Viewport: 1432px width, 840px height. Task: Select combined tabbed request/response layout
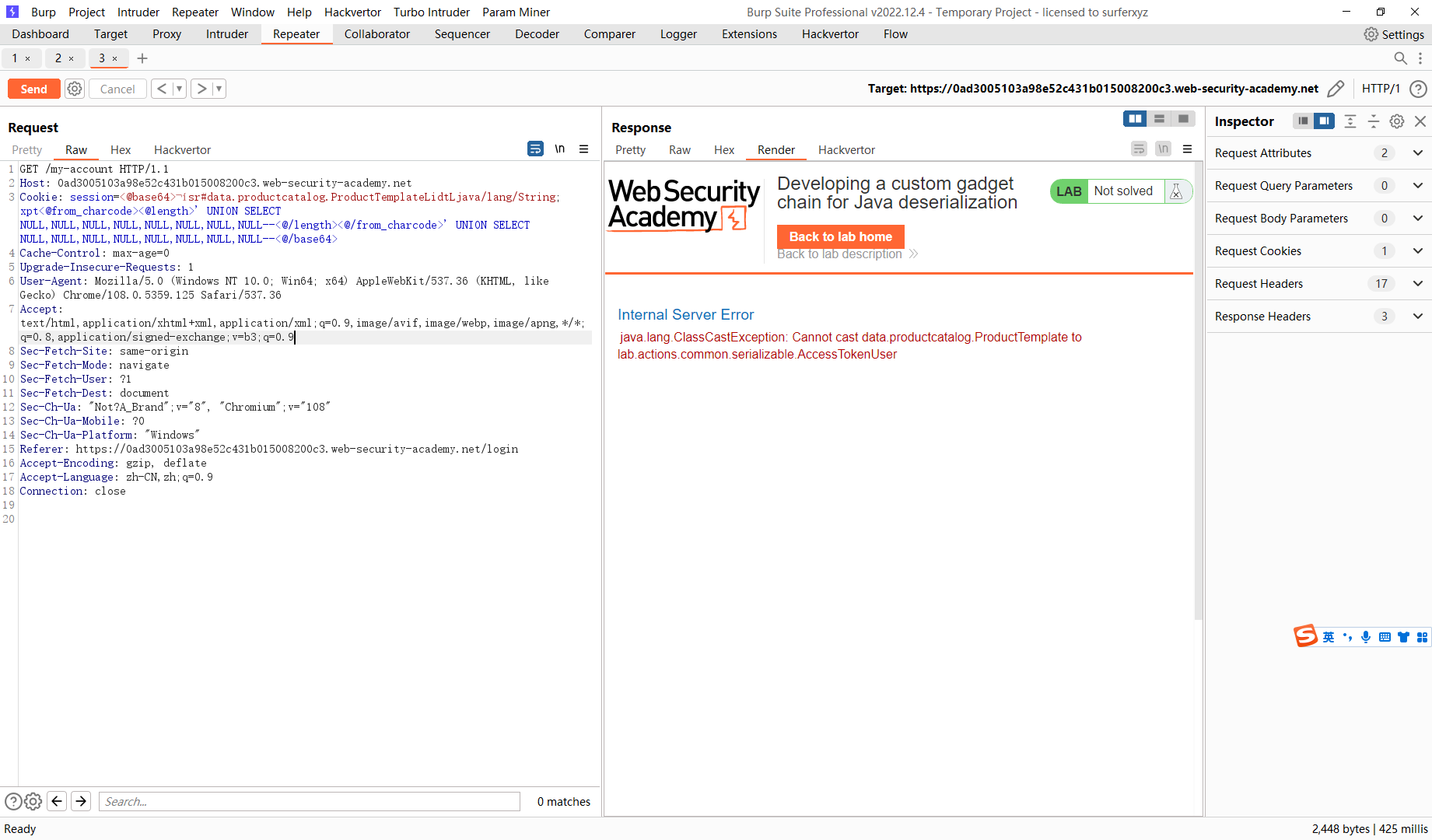(1183, 118)
